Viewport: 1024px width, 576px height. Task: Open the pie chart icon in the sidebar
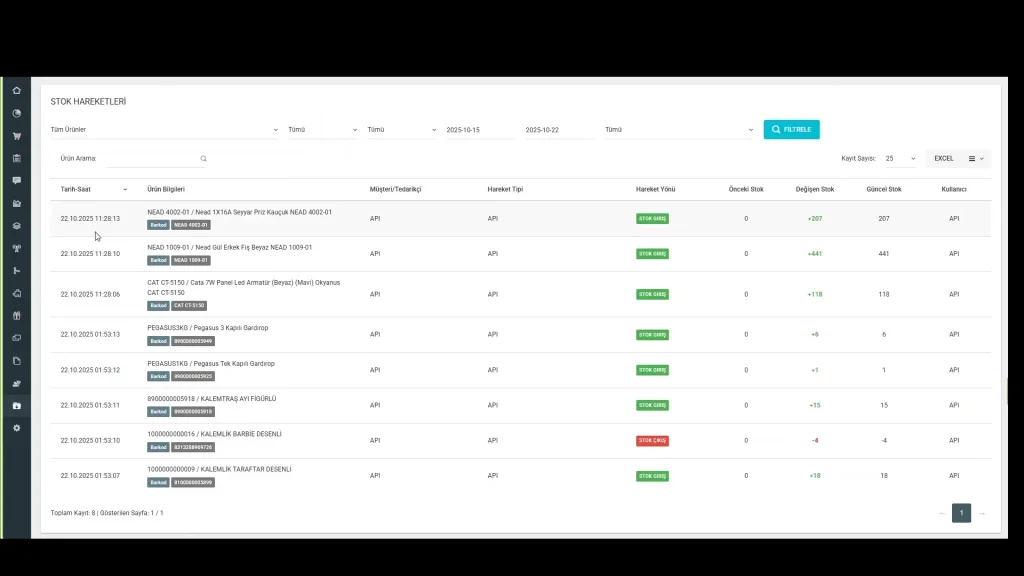click(x=16, y=113)
